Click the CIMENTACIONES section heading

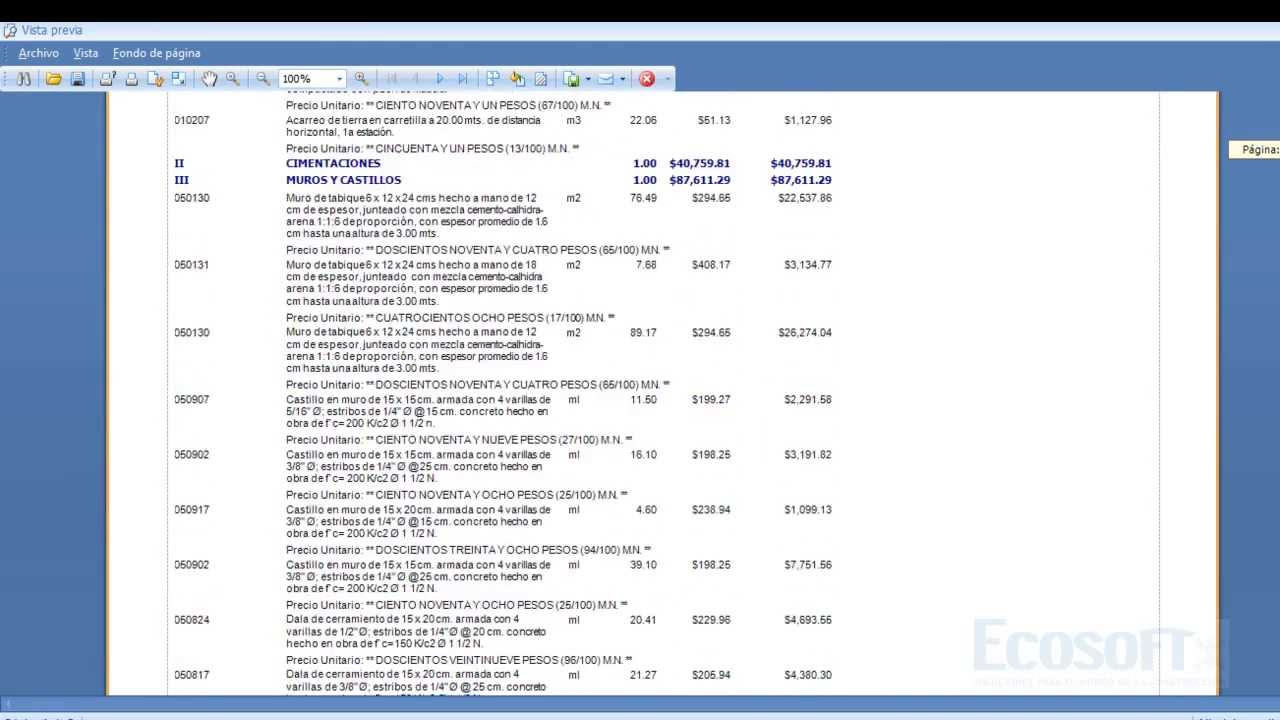click(x=333, y=163)
